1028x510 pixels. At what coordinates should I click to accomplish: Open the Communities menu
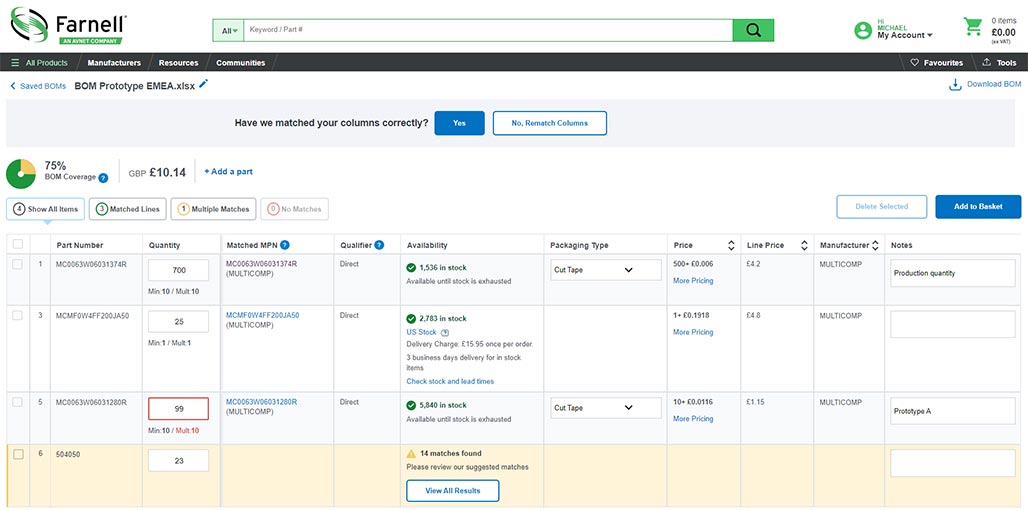pos(241,63)
